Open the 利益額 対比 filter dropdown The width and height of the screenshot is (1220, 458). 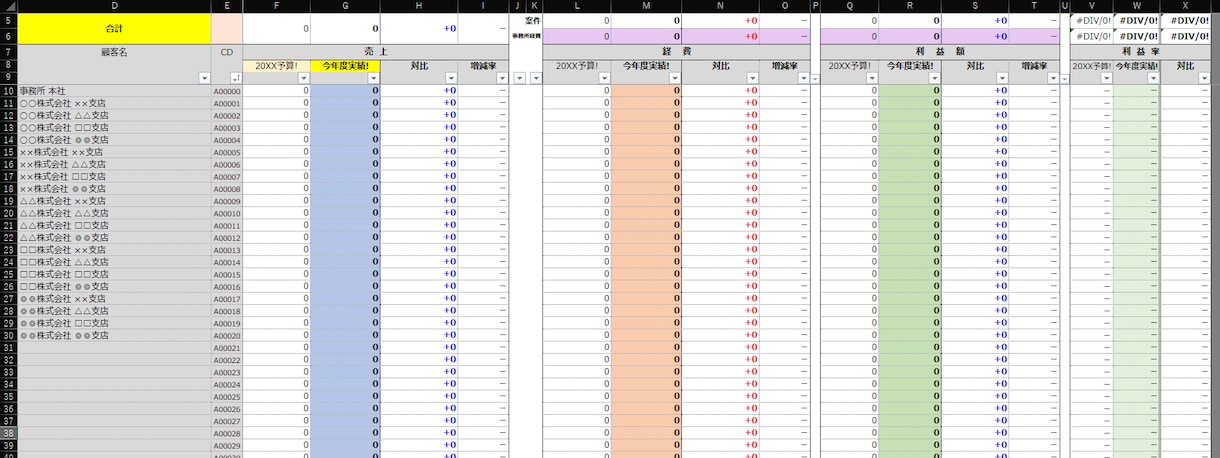coord(1002,78)
